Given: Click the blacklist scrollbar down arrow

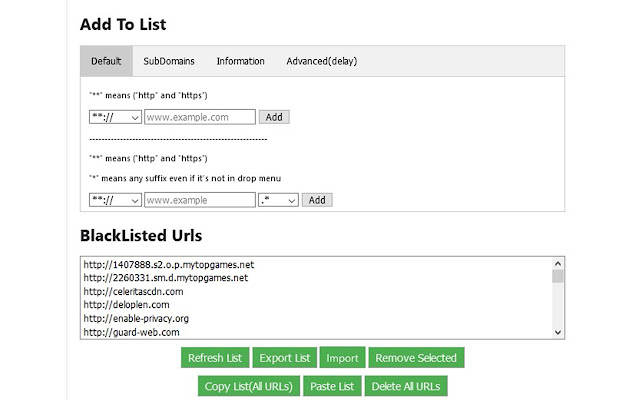Looking at the screenshot, I should coord(558,333).
